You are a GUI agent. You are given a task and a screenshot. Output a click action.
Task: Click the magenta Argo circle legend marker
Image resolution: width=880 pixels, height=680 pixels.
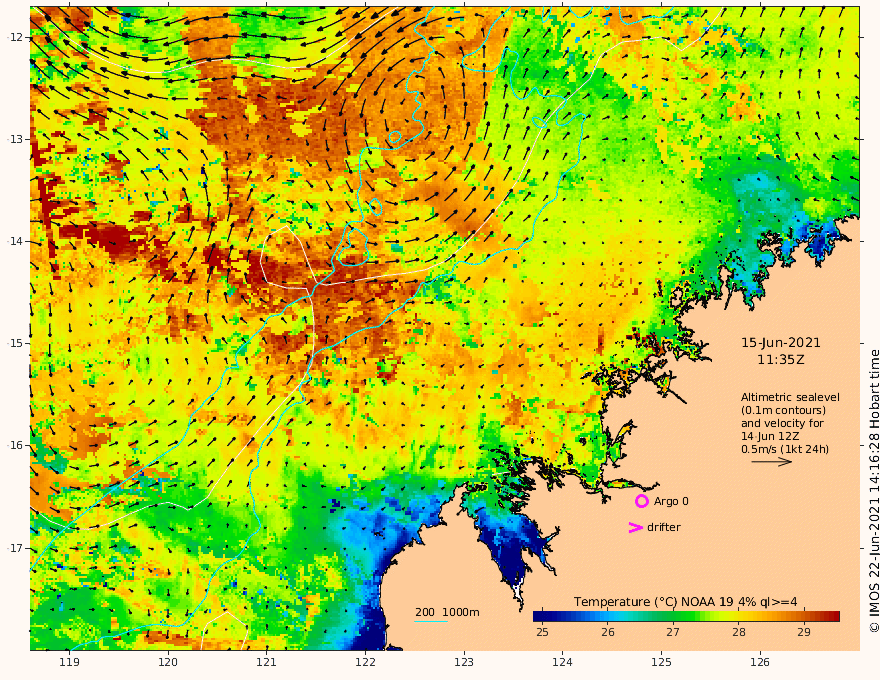click(x=641, y=501)
